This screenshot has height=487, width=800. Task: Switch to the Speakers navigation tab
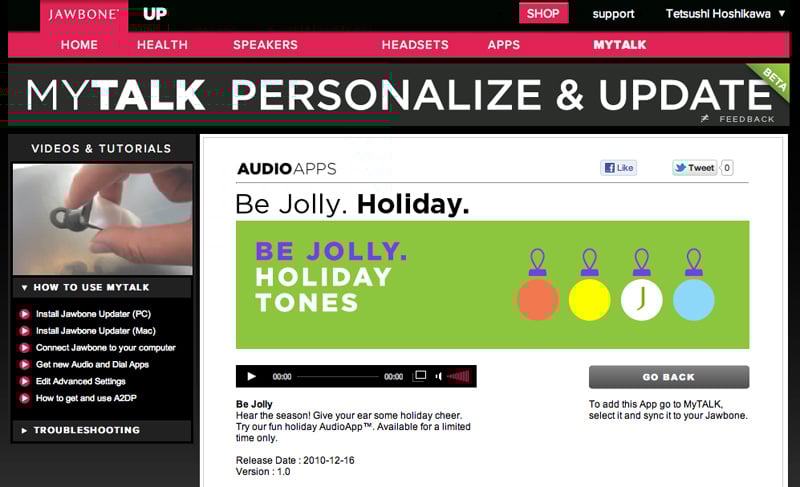point(265,45)
